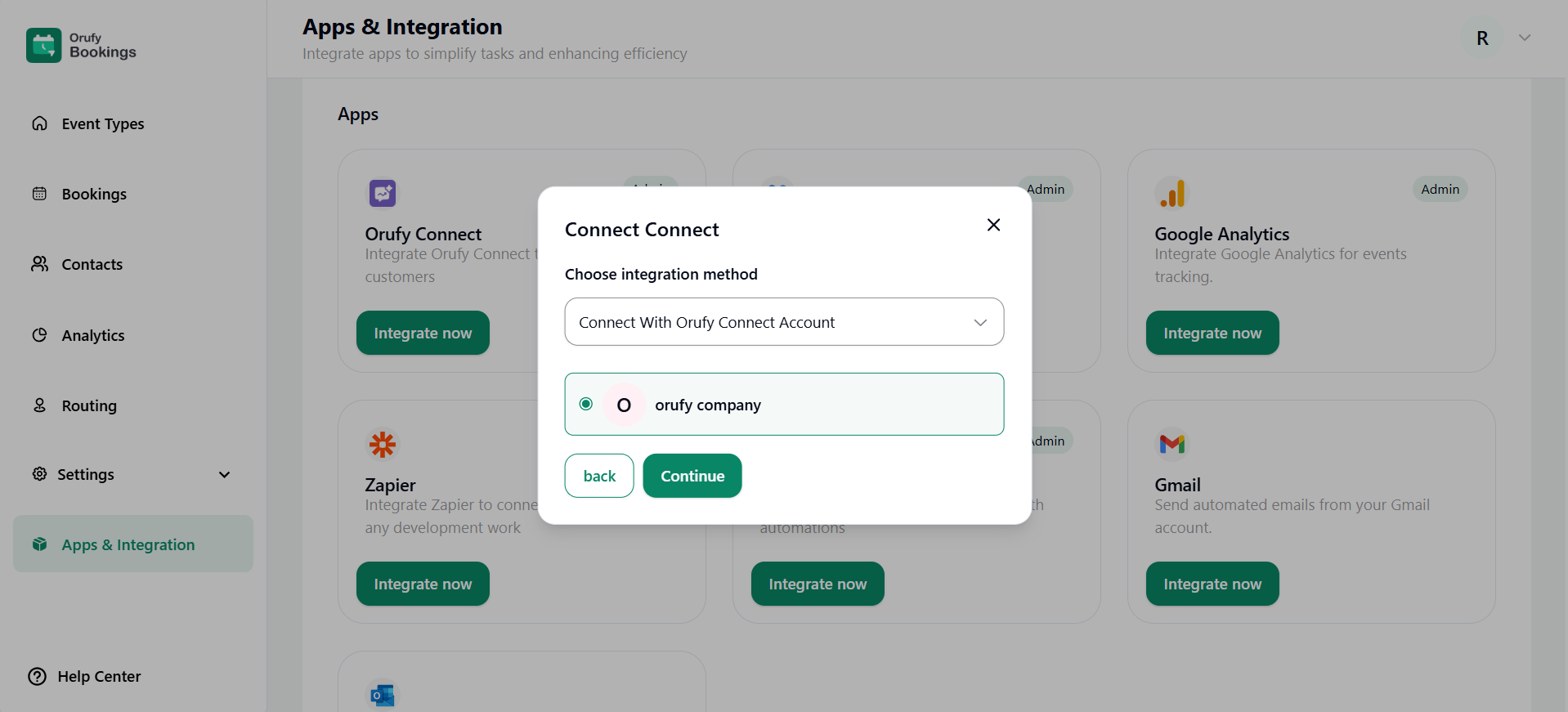
Task: Select the orufy company radio button
Action: [586, 404]
